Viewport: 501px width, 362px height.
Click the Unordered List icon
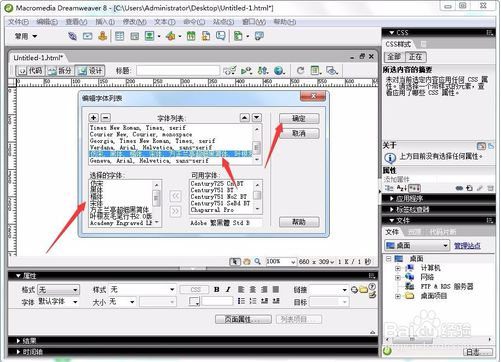(x=241, y=301)
